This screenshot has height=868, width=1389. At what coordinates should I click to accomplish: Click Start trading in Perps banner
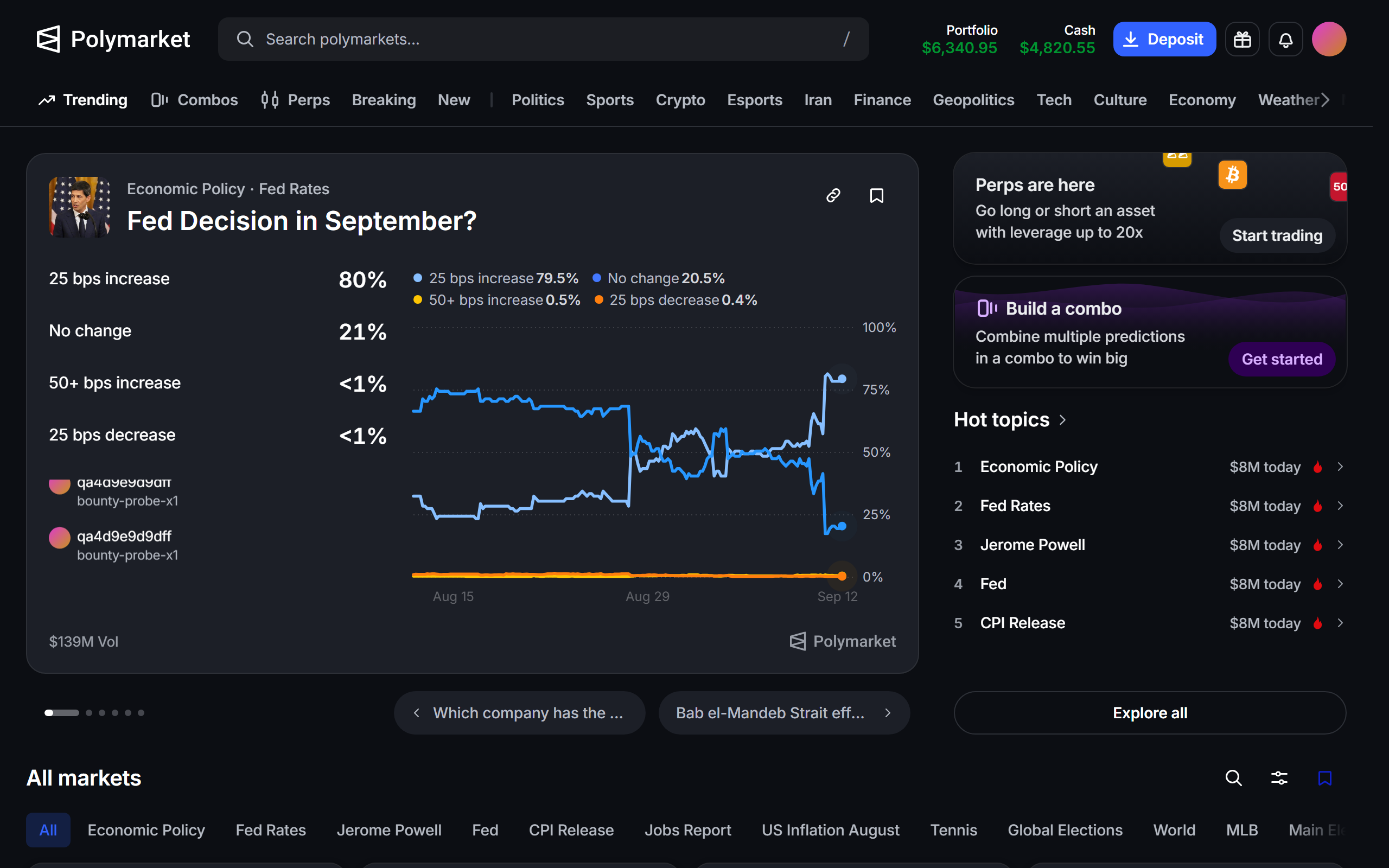[1277, 235]
